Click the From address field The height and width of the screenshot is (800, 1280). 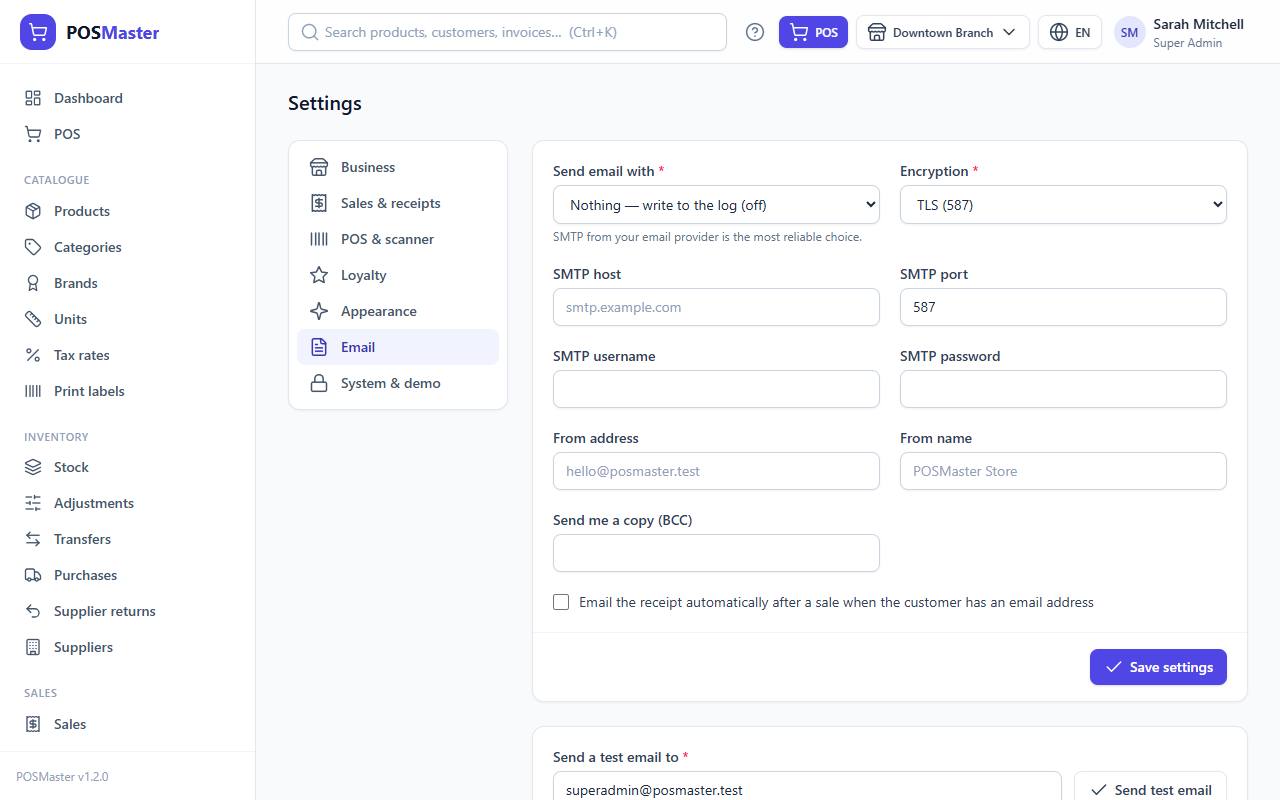pos(716,471)
